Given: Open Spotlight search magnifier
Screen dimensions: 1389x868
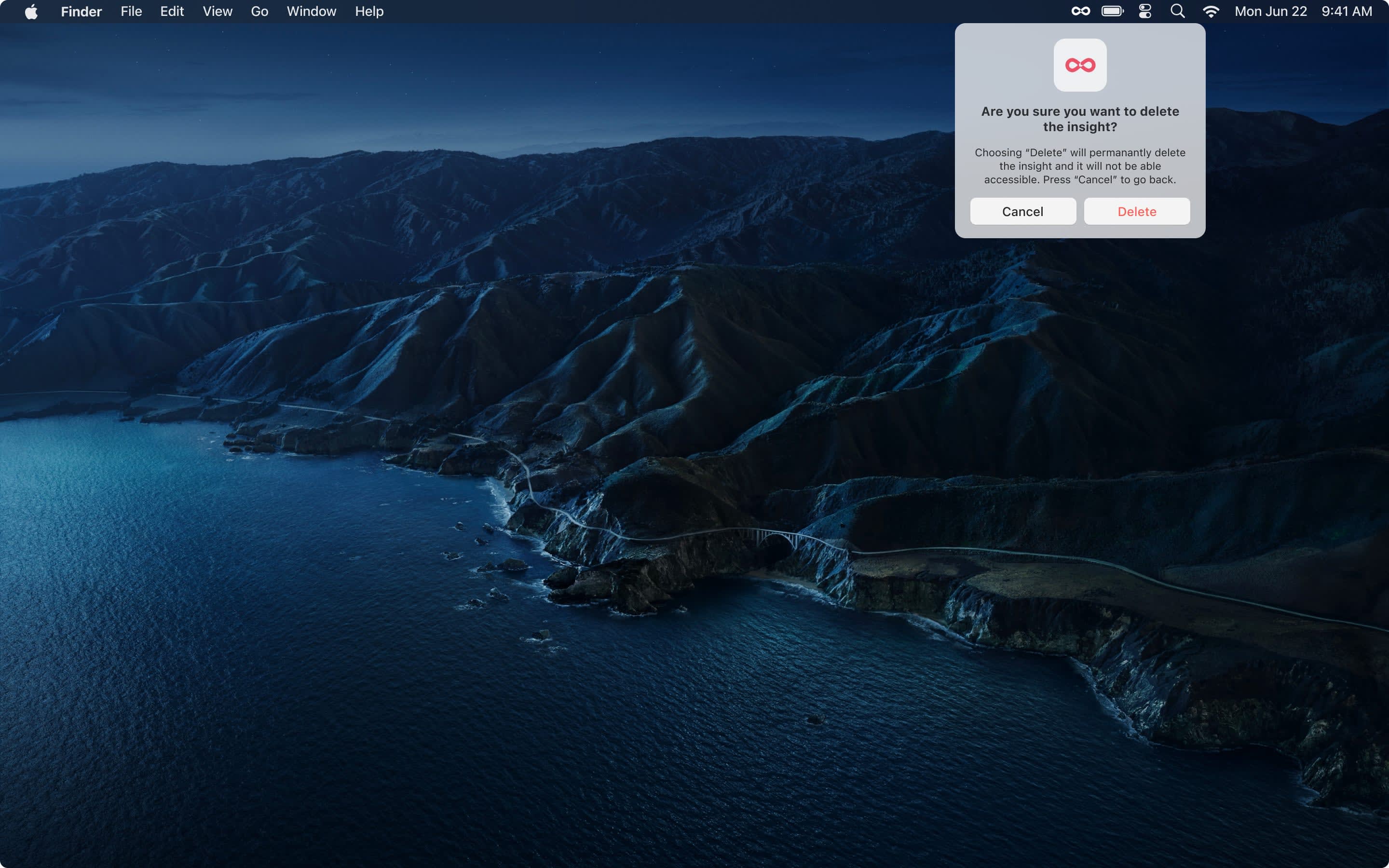Looking at the screenshot, I should pyautogui.click(x=1178, y=12).
